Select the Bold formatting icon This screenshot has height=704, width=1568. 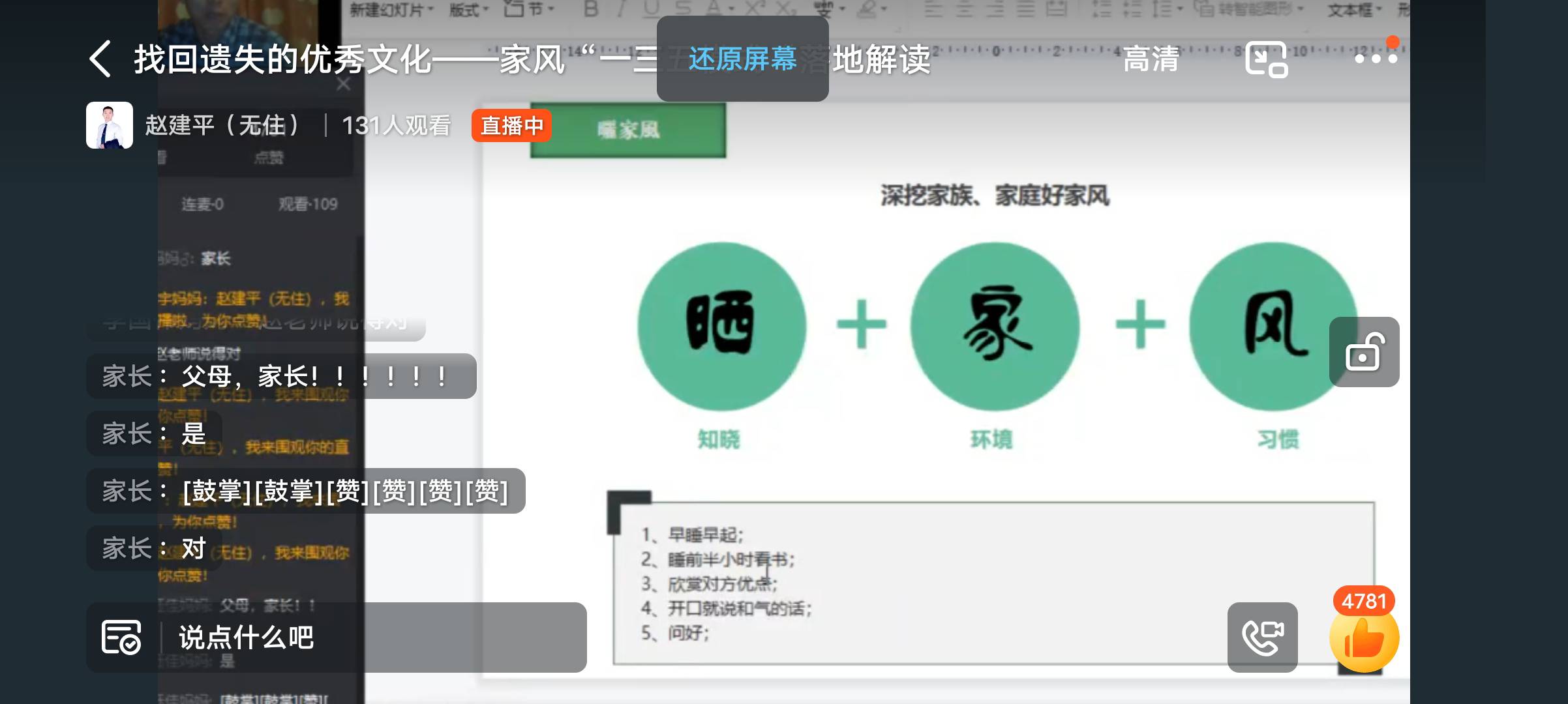click(x=592, y=9)
